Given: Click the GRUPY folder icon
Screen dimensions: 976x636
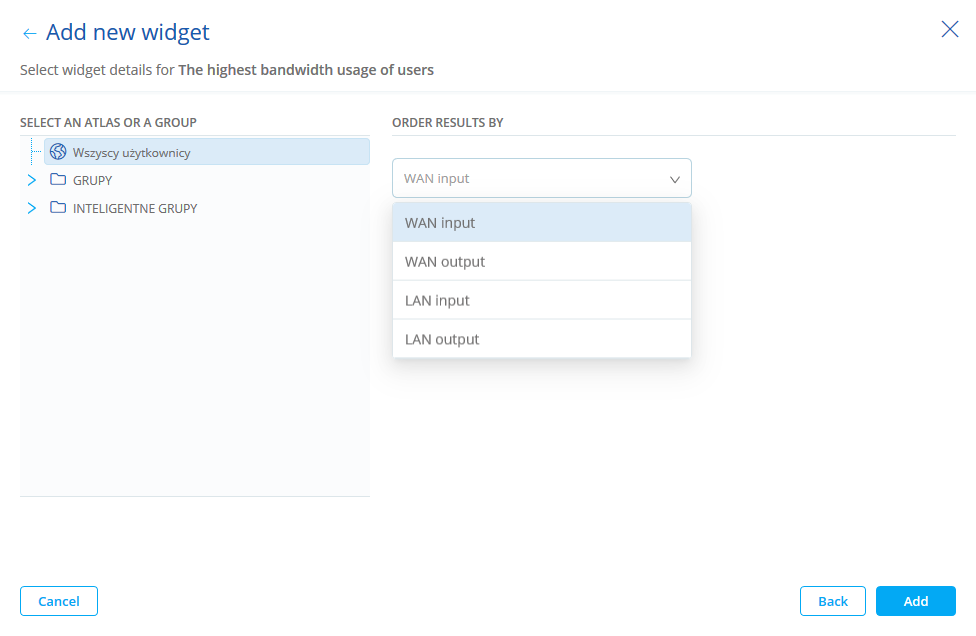Looking at the screenshot, I should point(58,180).
